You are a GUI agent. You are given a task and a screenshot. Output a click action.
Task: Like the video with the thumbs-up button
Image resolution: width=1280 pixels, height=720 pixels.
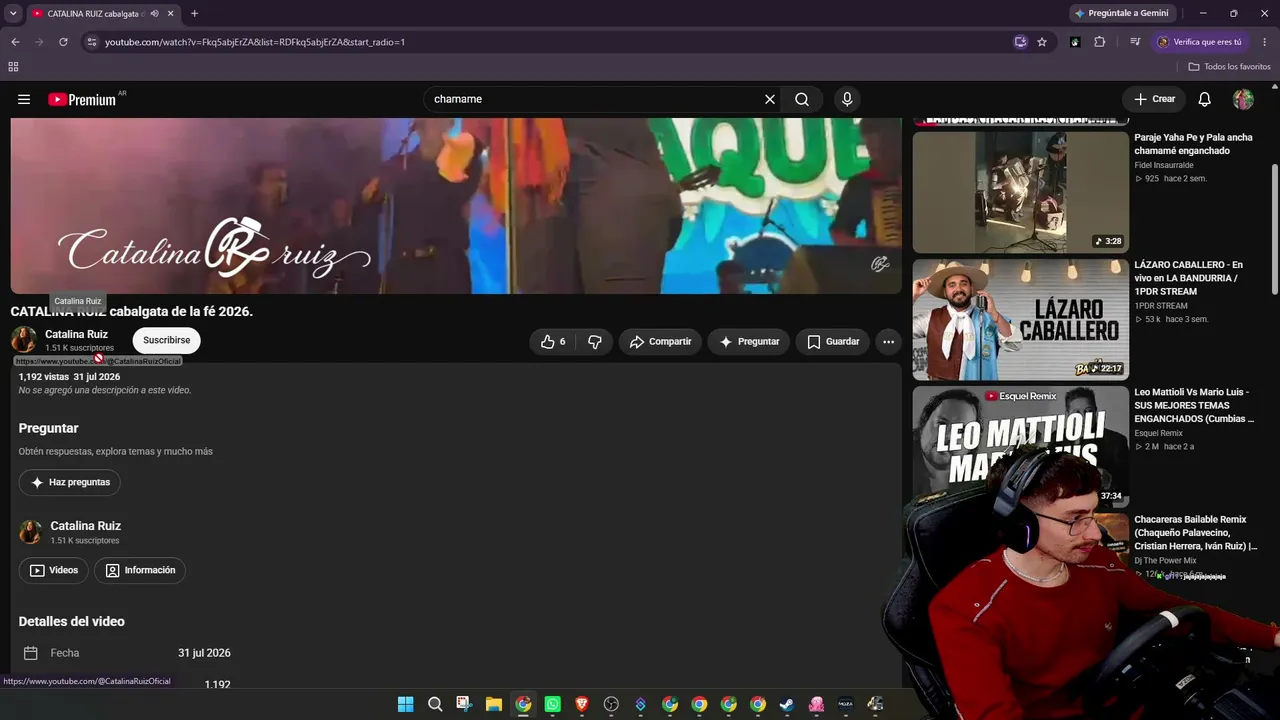tap(553, 342)
